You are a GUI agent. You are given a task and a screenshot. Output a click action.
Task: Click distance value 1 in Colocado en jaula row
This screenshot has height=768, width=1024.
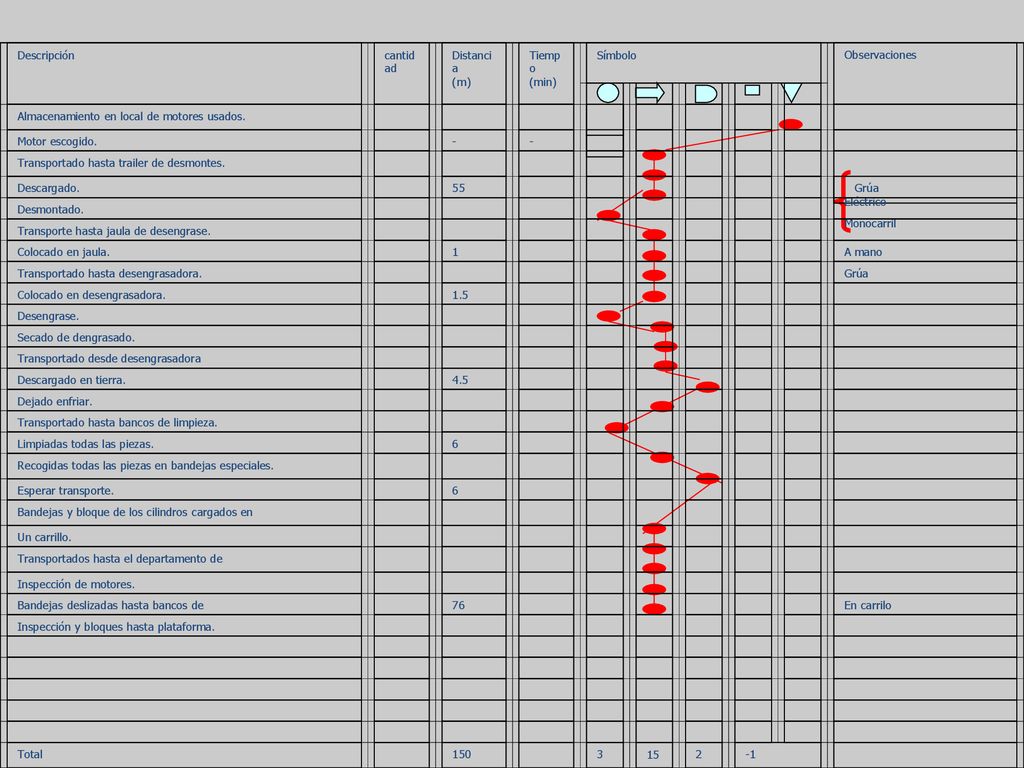(455, 252)
